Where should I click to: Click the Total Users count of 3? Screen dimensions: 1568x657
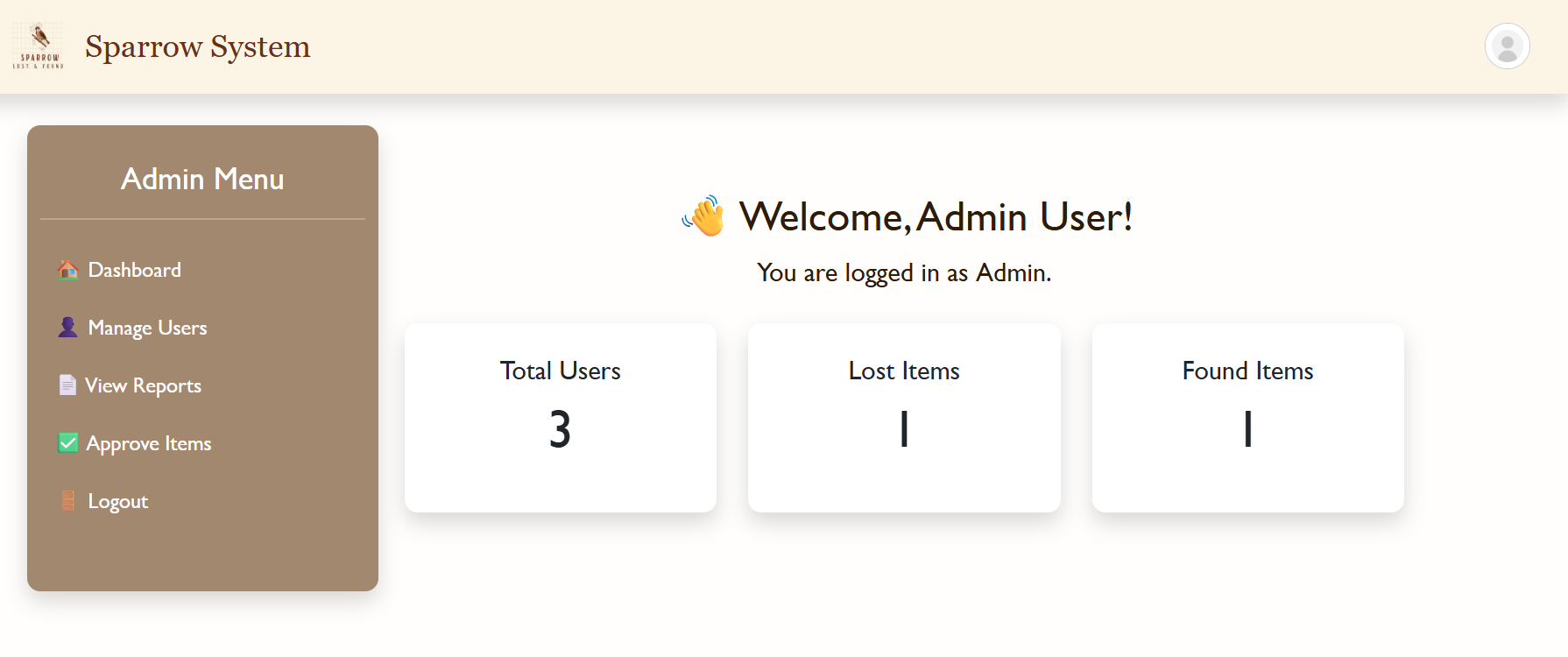(560, 429)
